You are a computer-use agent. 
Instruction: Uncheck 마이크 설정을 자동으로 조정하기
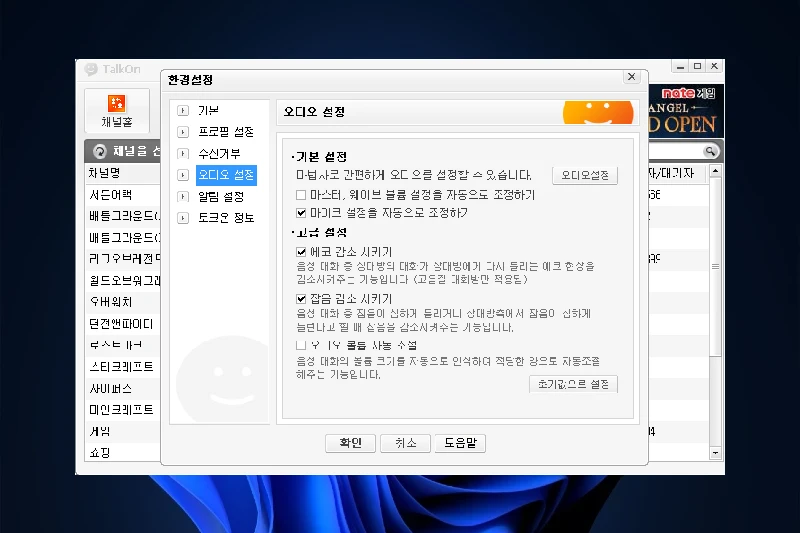(x=301, y=213)
